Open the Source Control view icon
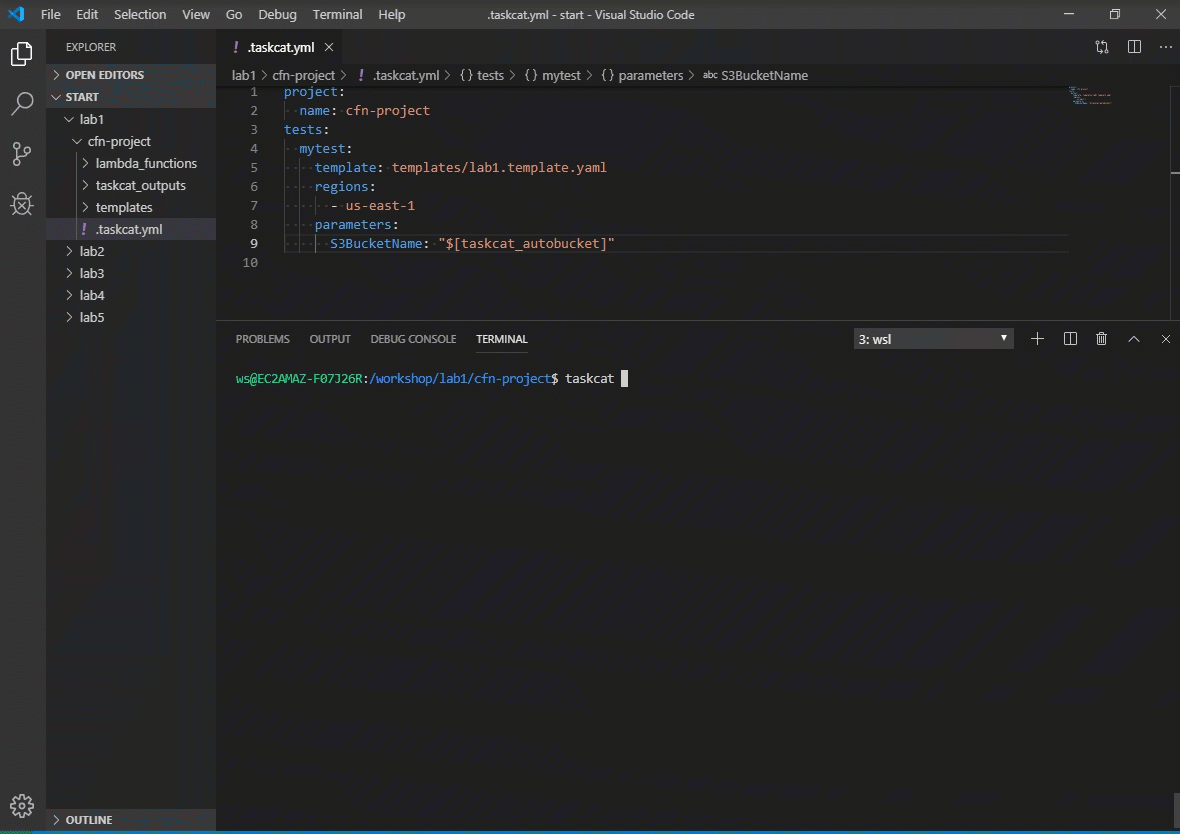The height and width of the screenshot is (834, 1180). click(22, 154)
